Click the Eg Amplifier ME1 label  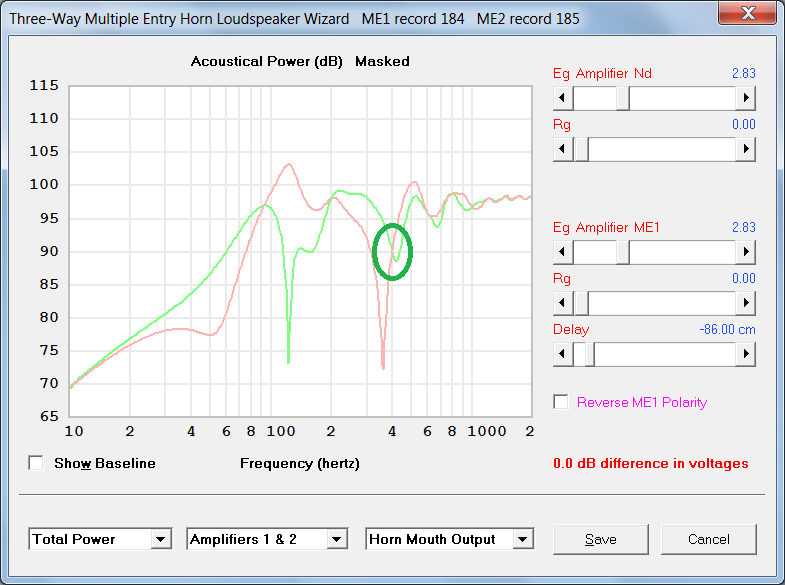coord(606,228)
